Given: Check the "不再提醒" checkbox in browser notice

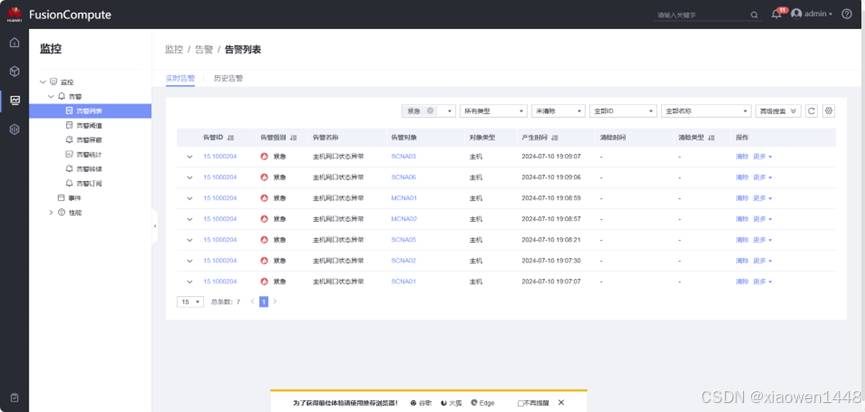Looking at the screenshot, I should [521, 403].
